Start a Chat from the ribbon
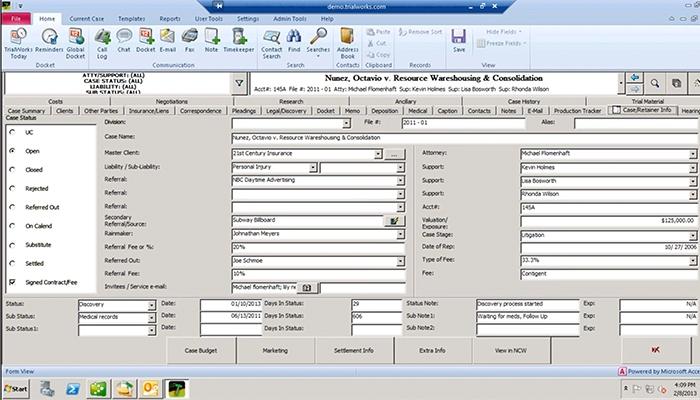The width and height of the screenshot is (700, 400). click(124, 41)
